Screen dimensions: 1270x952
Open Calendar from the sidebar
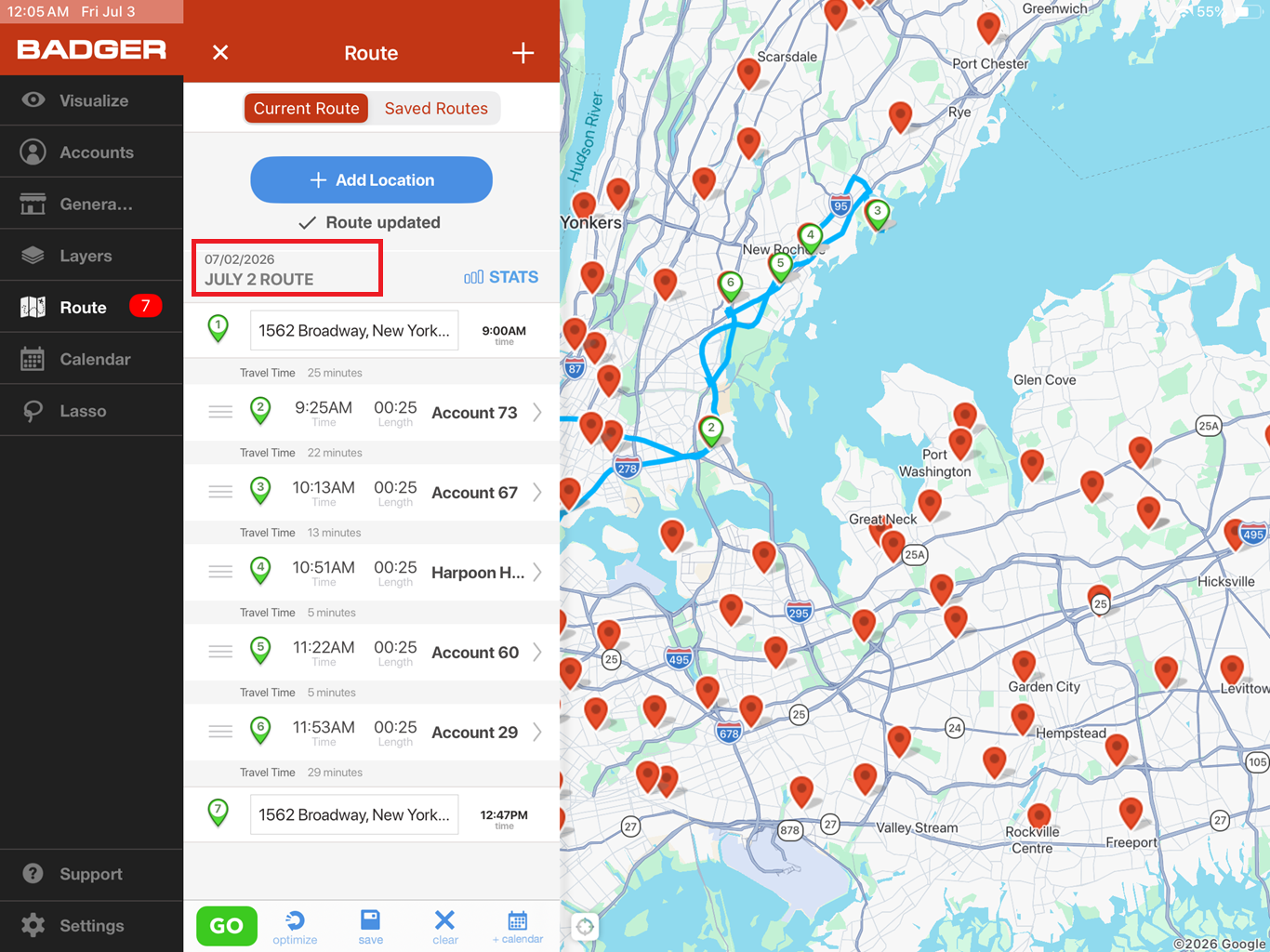click(x=91, y=360)
